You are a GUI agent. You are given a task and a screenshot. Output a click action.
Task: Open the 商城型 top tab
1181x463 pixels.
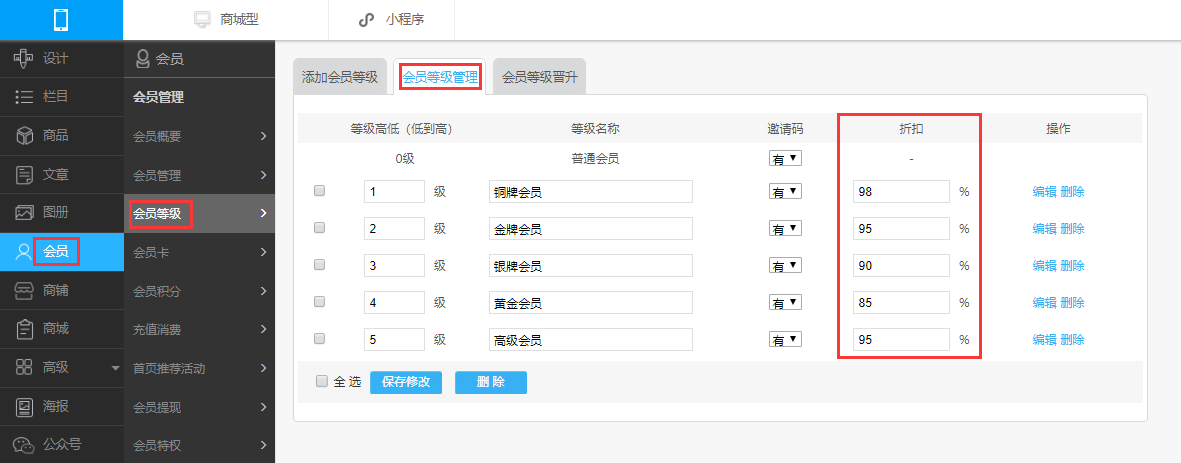(226, 20)
